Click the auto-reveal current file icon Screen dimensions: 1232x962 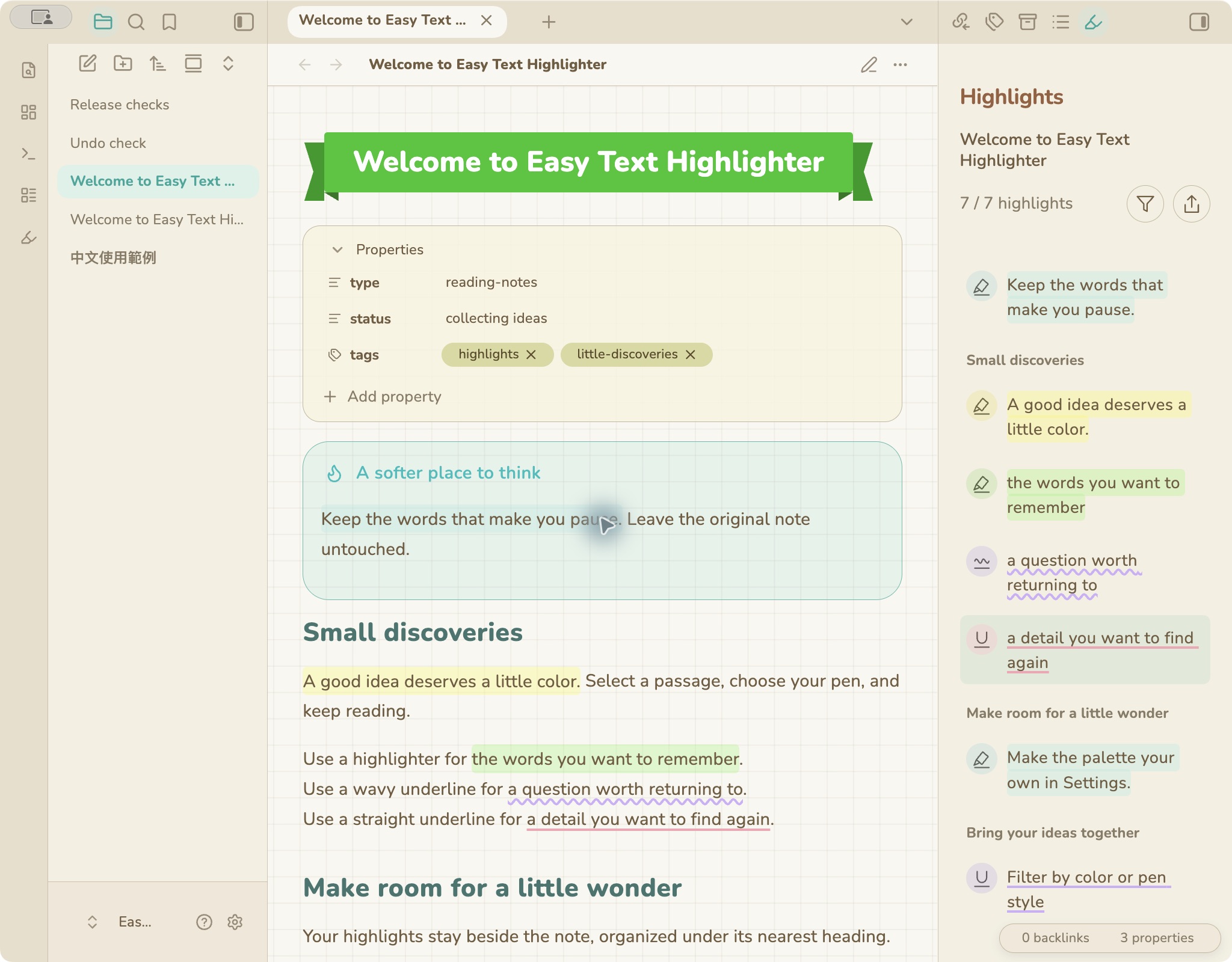tap(193, 63)
